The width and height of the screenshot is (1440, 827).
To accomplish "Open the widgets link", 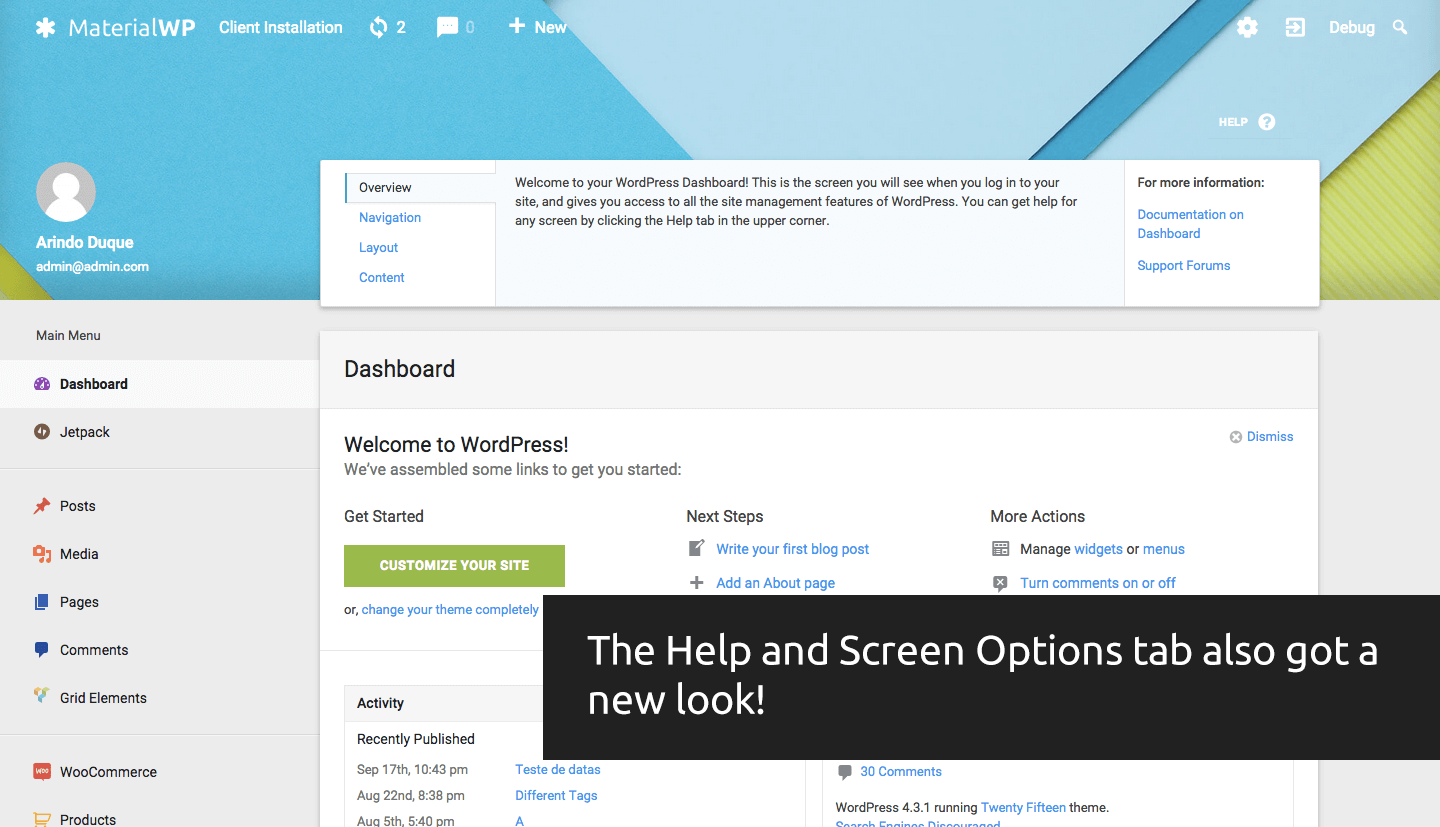I will tap(1098, 549).
